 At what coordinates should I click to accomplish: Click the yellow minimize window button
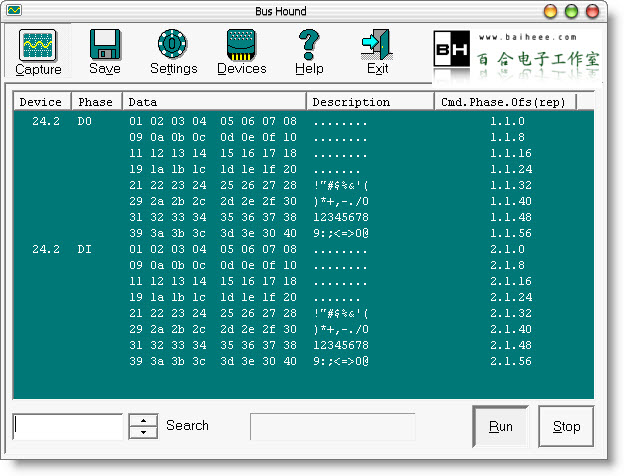click(550, 11)
